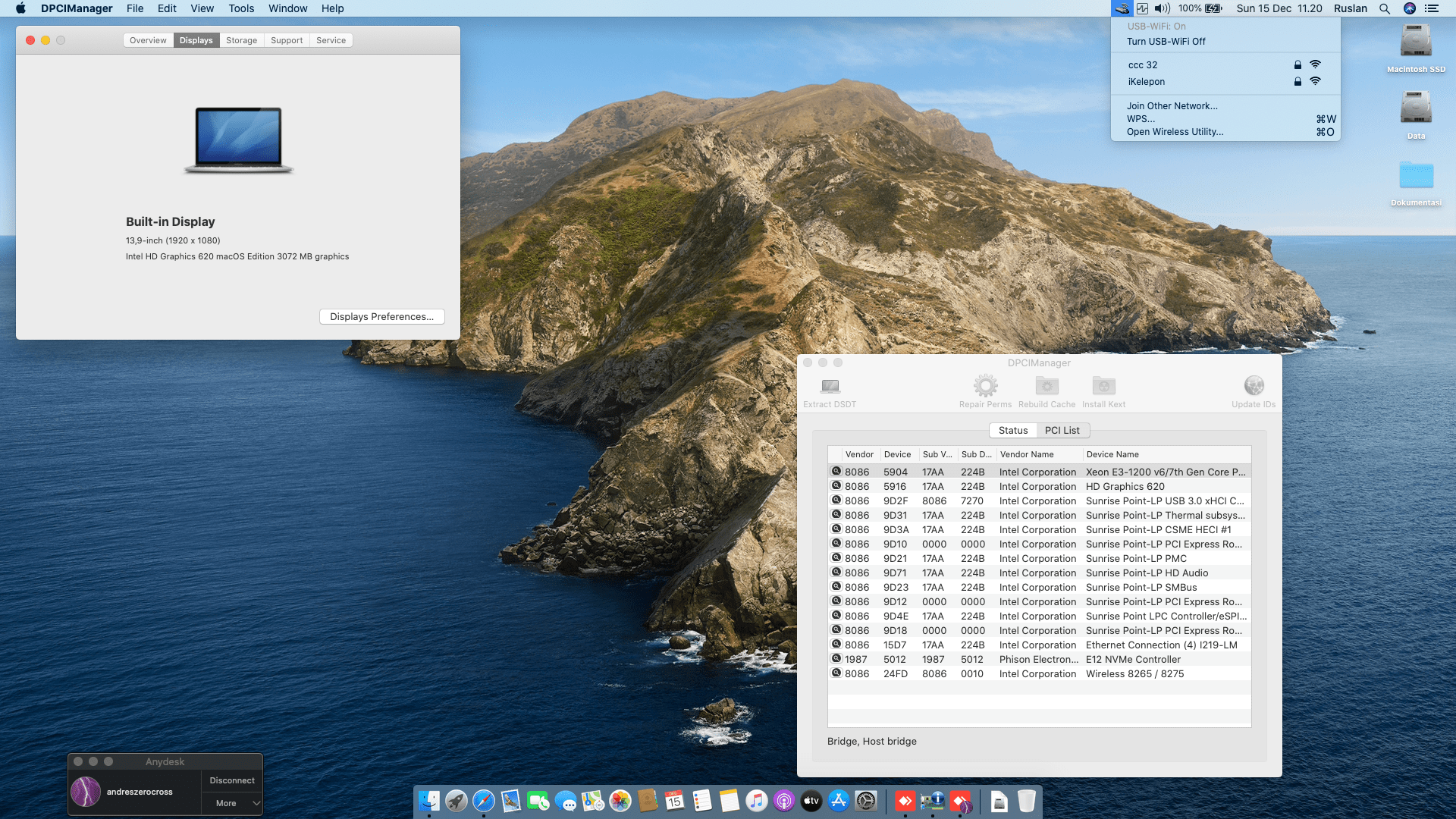Turn USB-WiFi Off from menu
The height and width of the screenshot is (819, 1456).
(x=1166, y=42)
